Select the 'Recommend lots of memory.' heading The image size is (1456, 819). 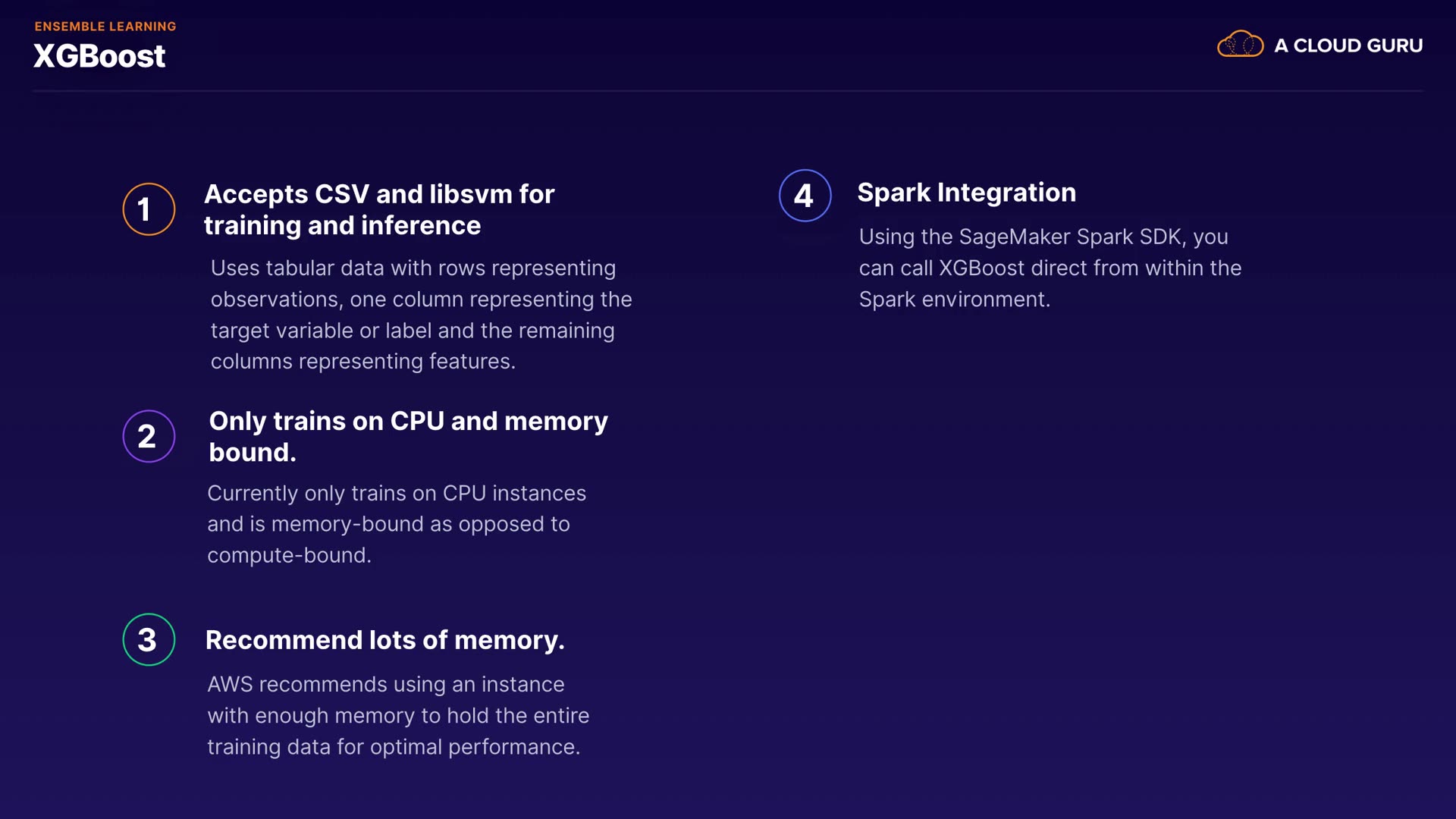tap(384, 640)
